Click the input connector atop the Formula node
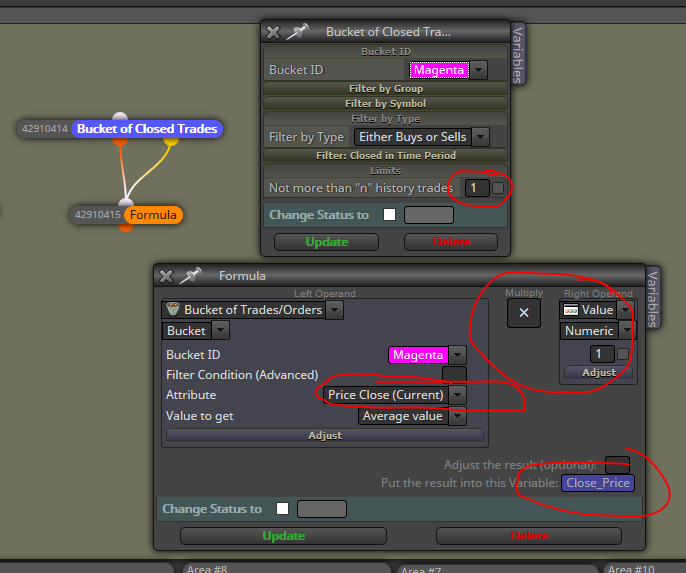This screenshot has height=573, width=686. click(x=126, y=202)
